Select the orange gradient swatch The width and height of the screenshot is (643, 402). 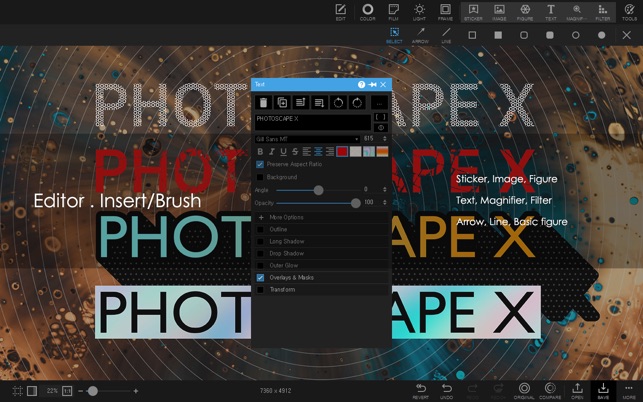pos(382,152)
